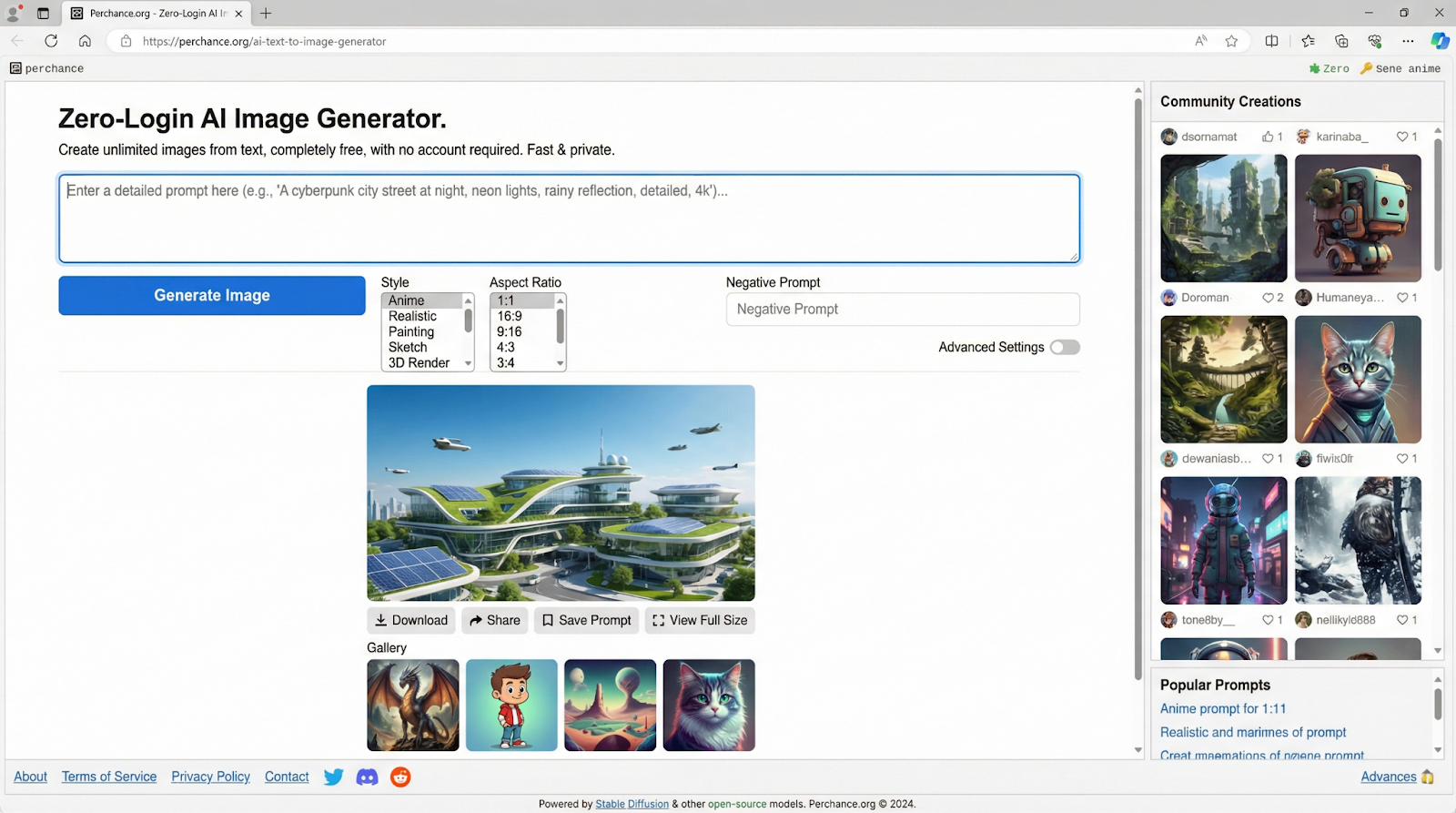
Task: Choose Sketch style option
Action: [422, 347]
